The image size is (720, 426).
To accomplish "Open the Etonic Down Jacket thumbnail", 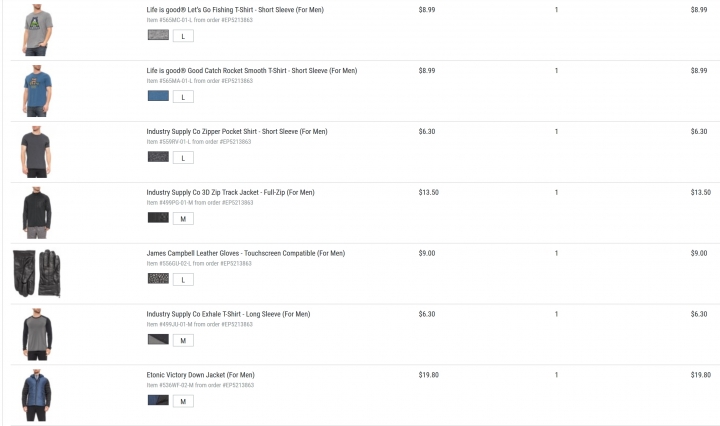I will [37, 395].
